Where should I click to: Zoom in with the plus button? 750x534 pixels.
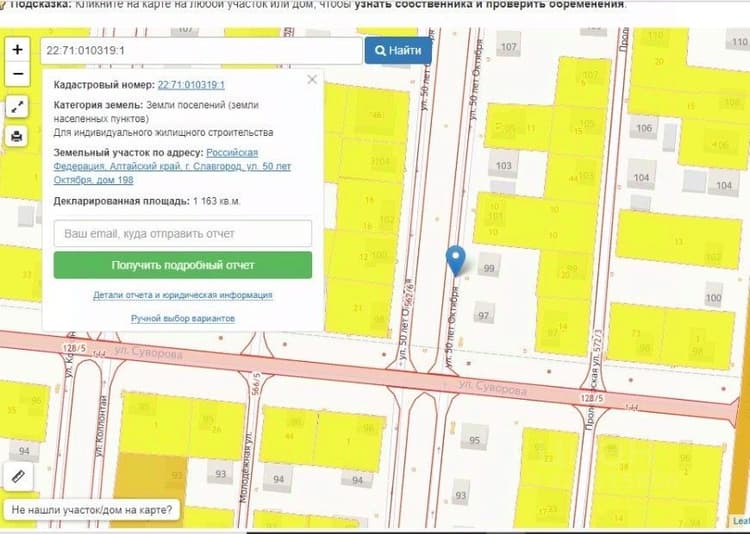pos(17,49)
